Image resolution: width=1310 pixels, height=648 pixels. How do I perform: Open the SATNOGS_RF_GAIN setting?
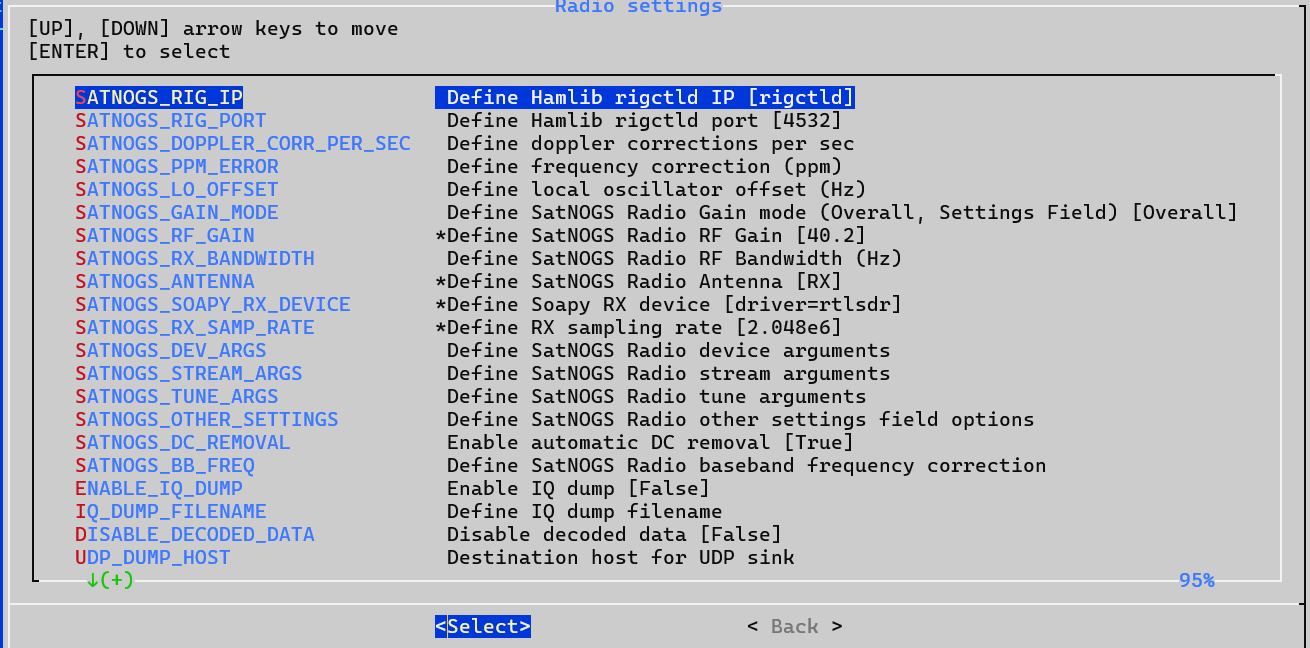click(x=165, y=236)
